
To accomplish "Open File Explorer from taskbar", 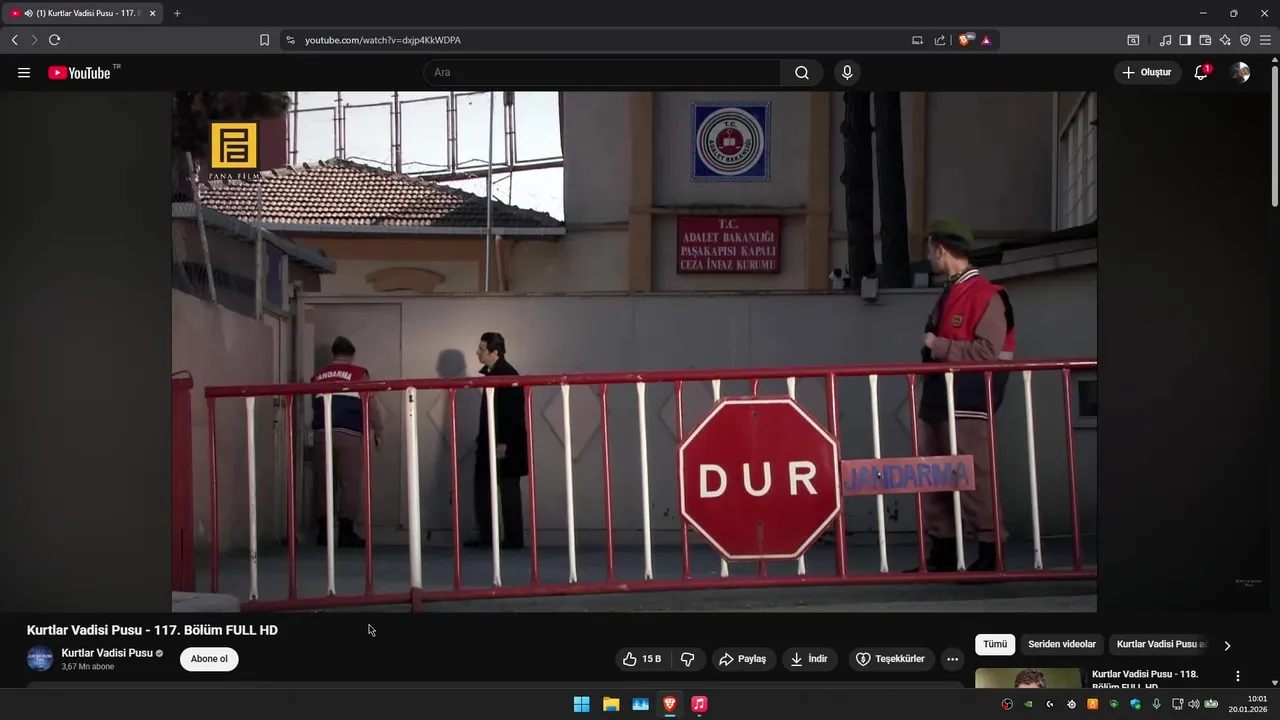I will pyautogui.click(x=611, y=704).
